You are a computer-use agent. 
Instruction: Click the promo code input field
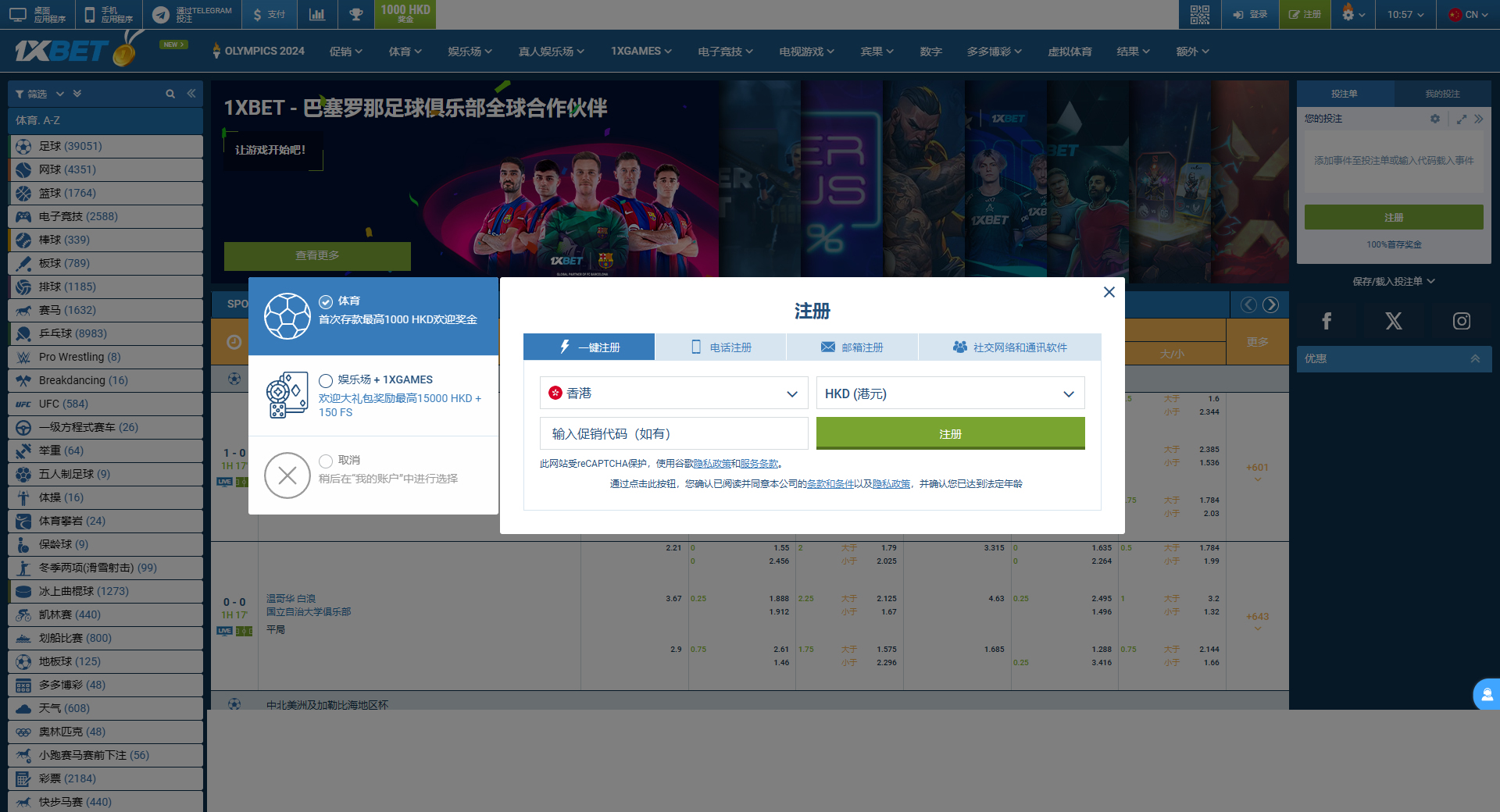point(673,433)
